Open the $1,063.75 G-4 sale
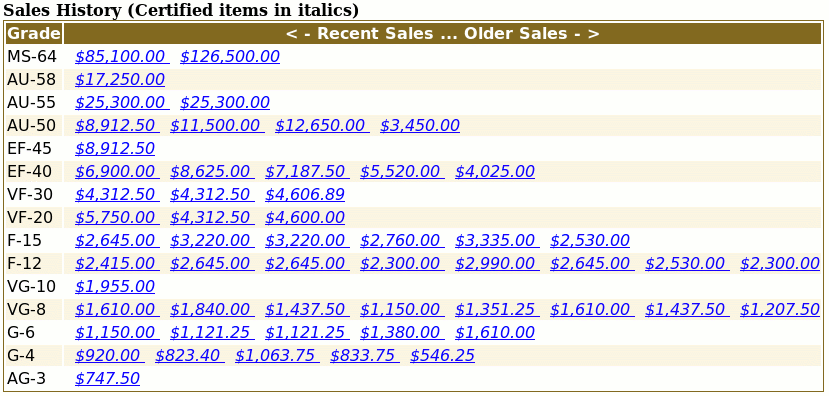Viewport: 829px width, 396px height. pos(277,355)
